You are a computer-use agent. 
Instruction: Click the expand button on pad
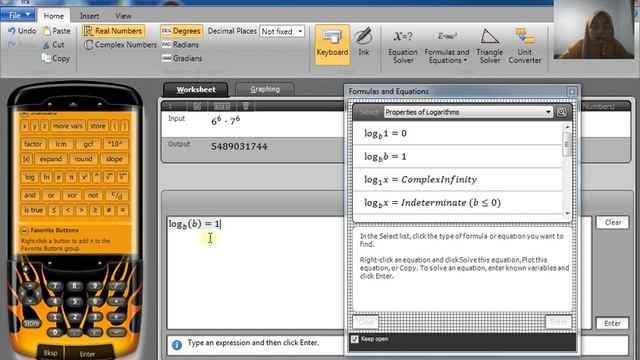[x=51, y=159]
